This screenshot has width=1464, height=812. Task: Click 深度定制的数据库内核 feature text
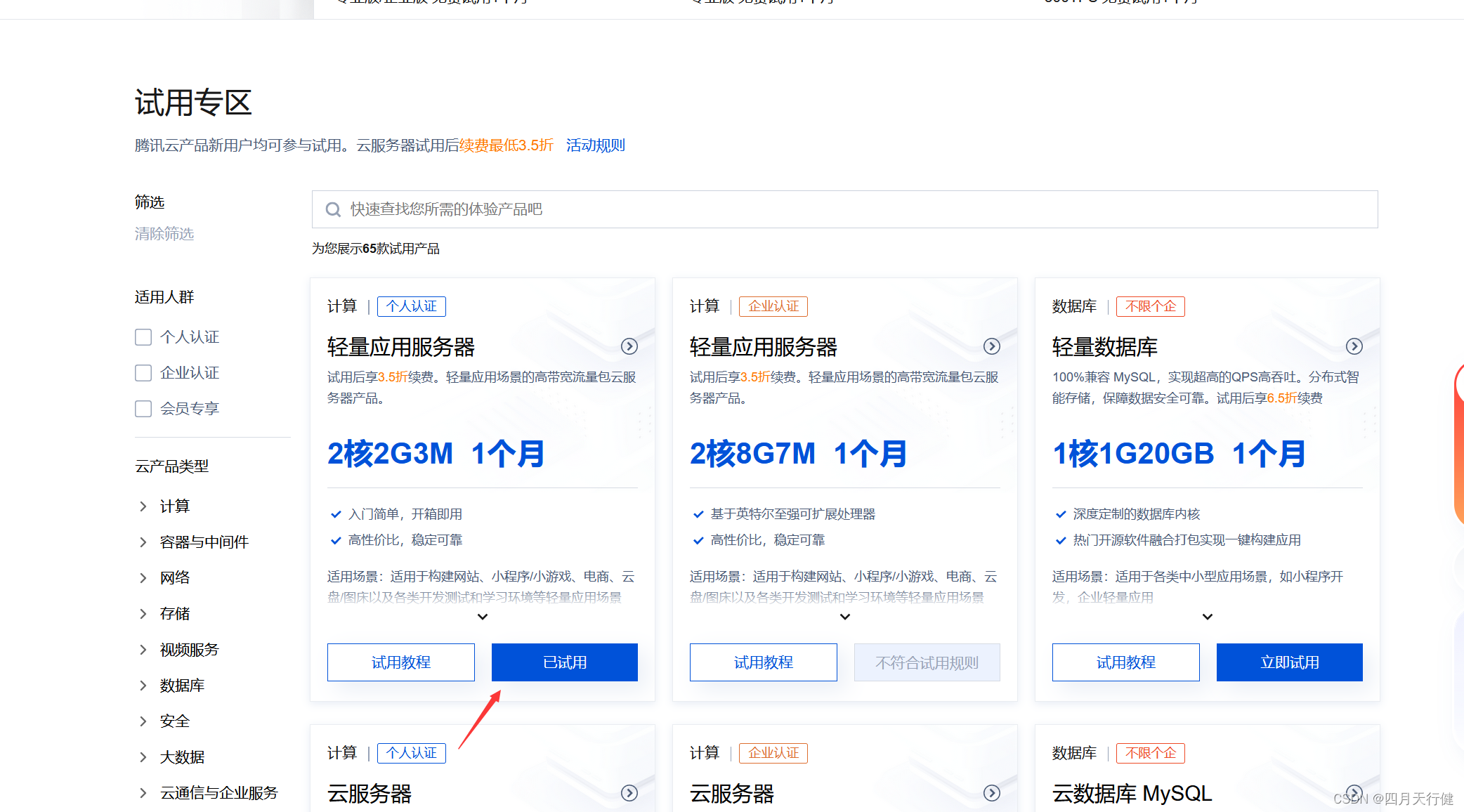pyautogui.click(x=1137, y=514)
